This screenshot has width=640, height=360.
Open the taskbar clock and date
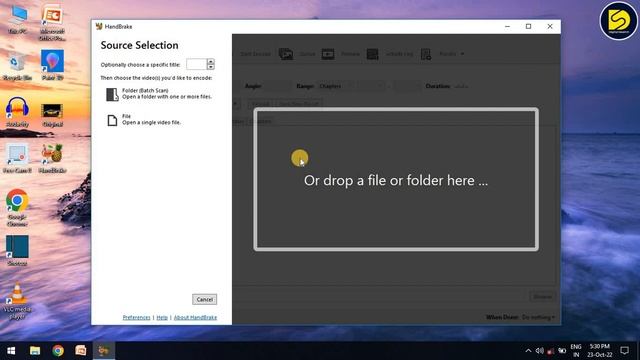coord(600,351)
